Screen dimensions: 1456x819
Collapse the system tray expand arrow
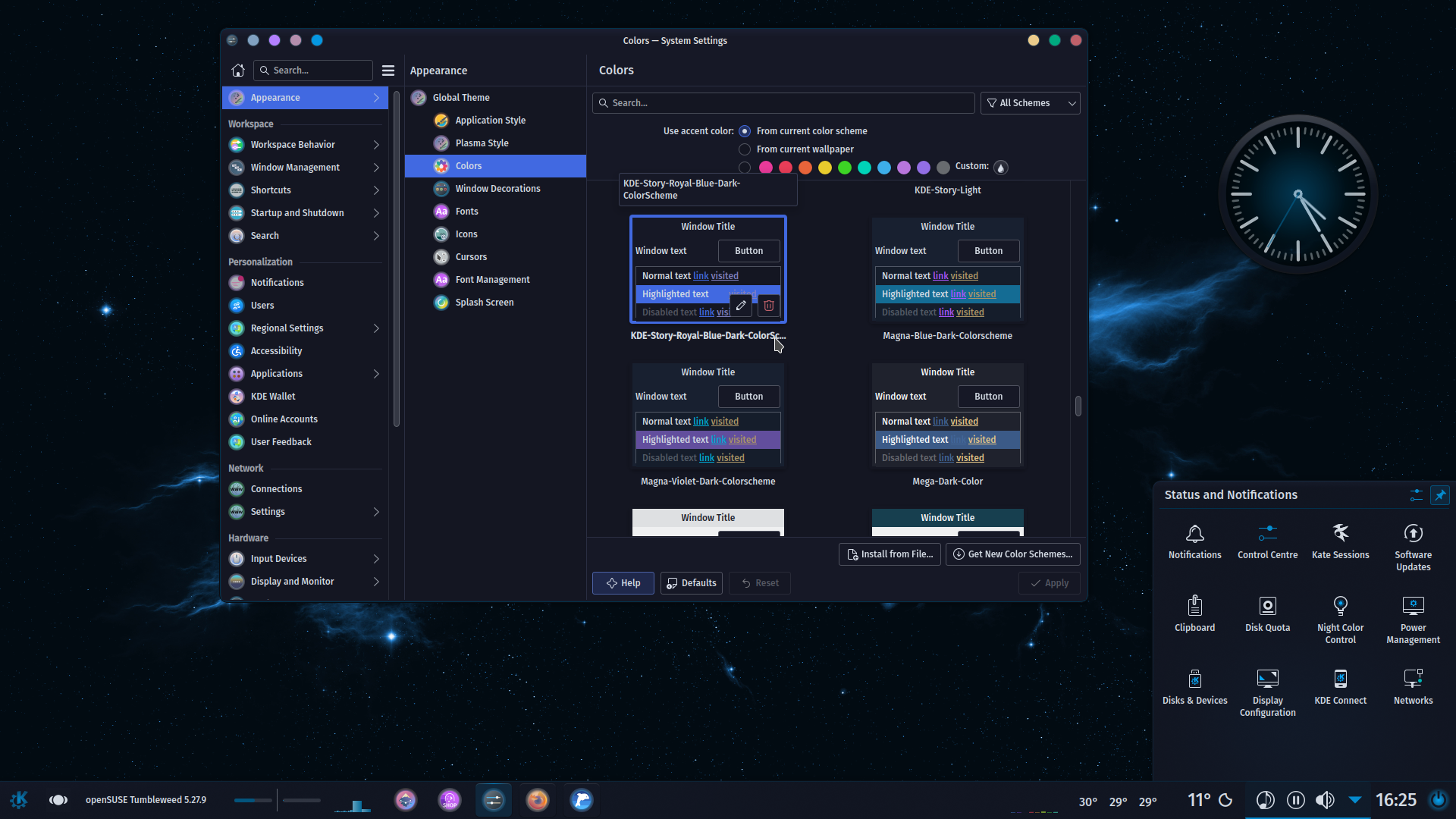pyautogui.click(x=1355, y=800)
